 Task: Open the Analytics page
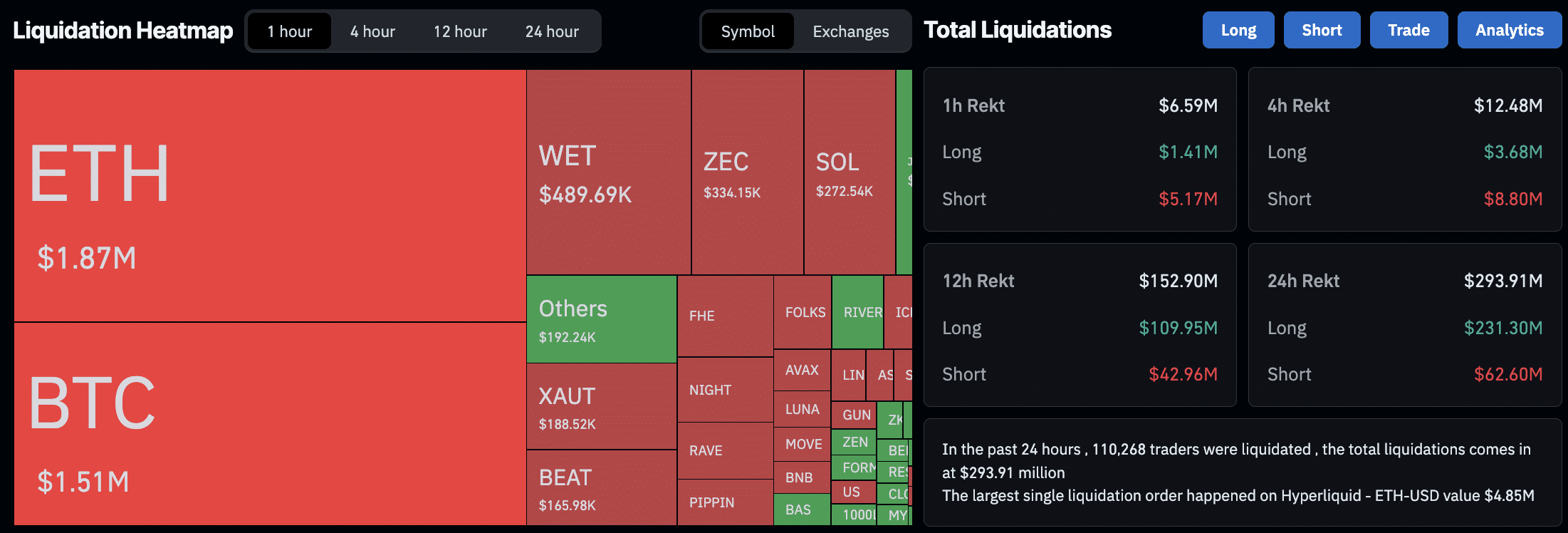[x=1509, y=30]
